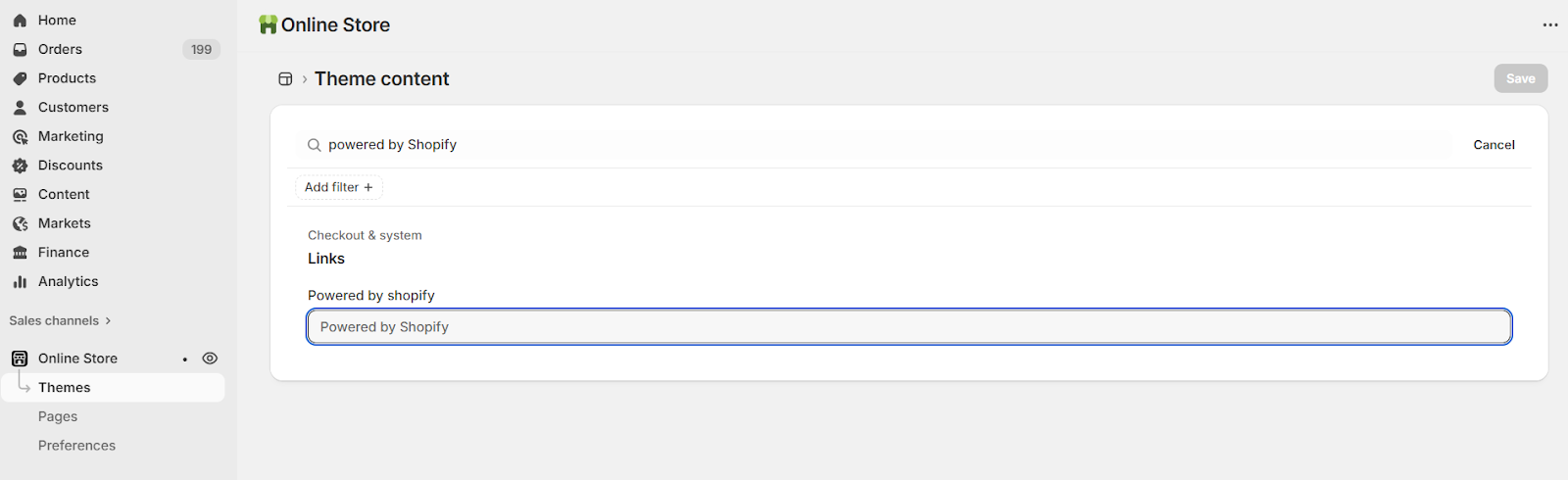Viewport: 1568px width, 480px height.
Task: Open the Themes menu item
Action: [x=65, y=388]
